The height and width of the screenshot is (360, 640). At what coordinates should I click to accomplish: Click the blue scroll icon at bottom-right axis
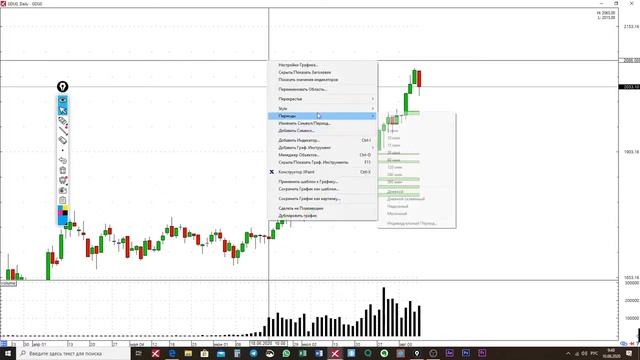(x=623, y=344)
